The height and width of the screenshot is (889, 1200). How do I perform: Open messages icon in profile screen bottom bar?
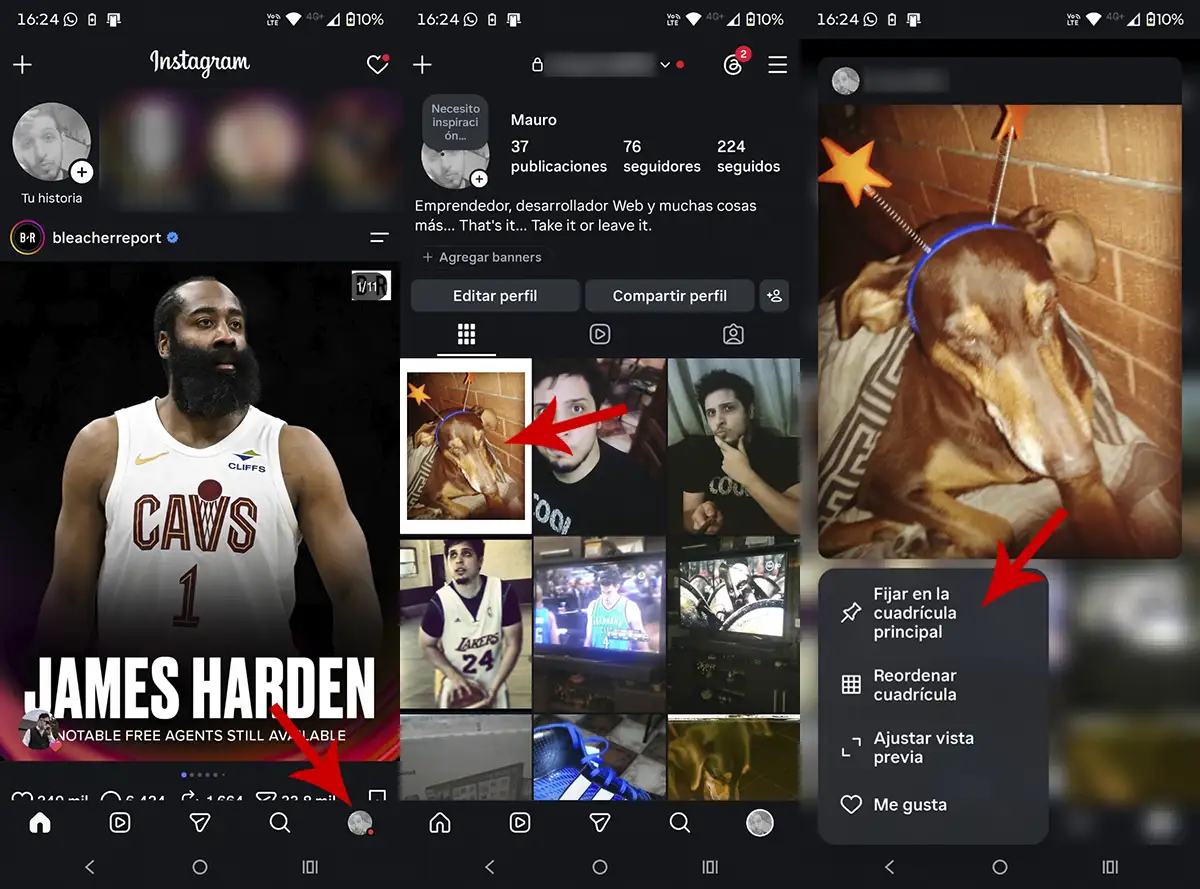[600, 823]
